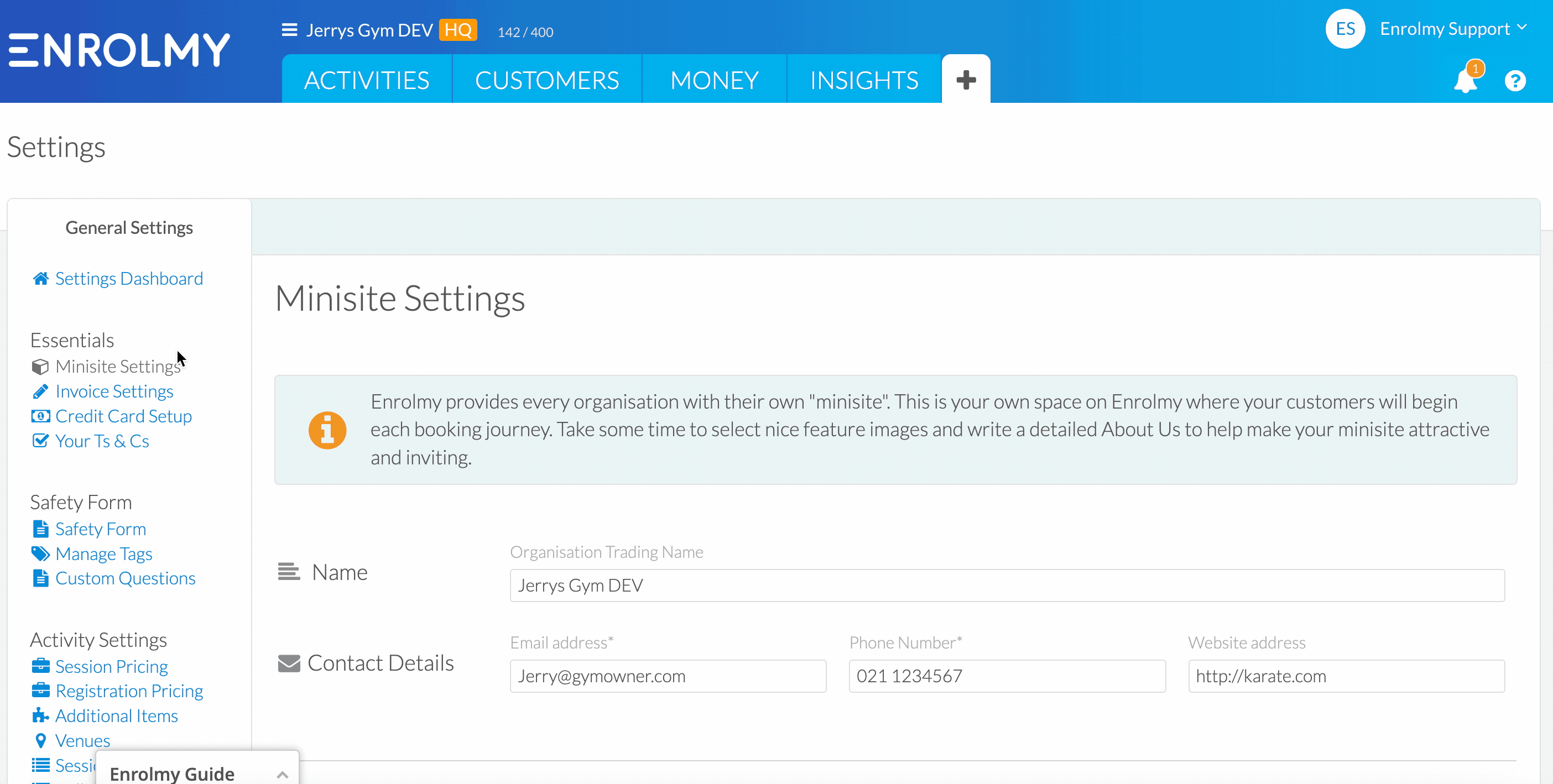Click the money icon beside Credit Card Setup
1553x784 pixels.
tap(40, 416)
